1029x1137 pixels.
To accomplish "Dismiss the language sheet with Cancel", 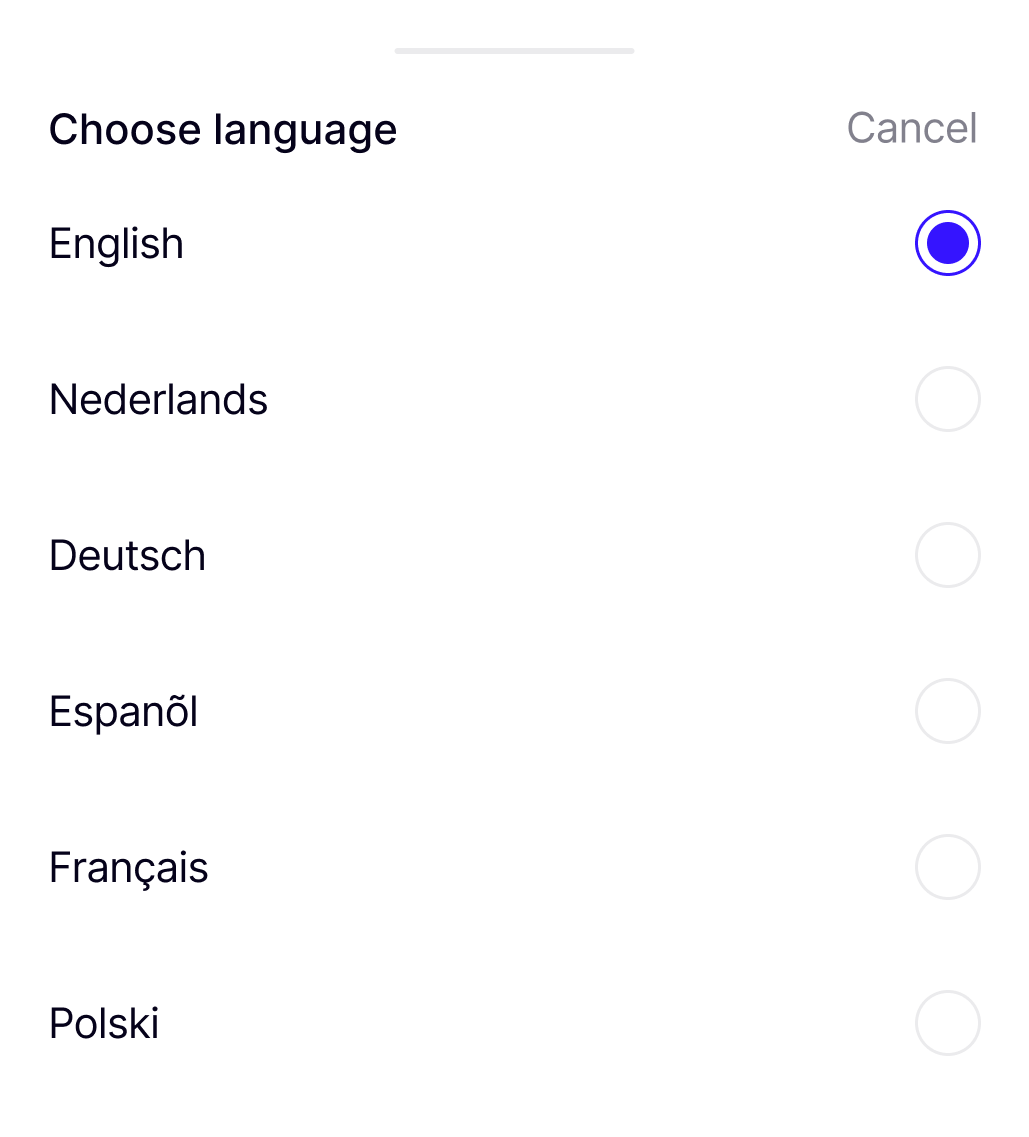I will (911, 128).
